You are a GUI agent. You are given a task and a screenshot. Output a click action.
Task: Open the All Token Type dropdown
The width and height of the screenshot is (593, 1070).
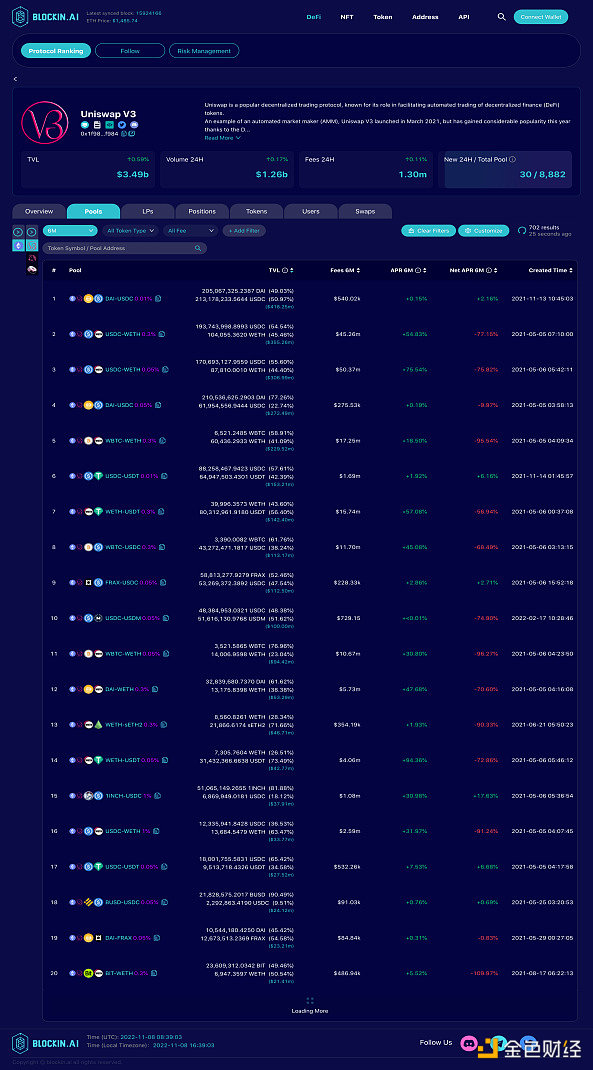(131, 231)
